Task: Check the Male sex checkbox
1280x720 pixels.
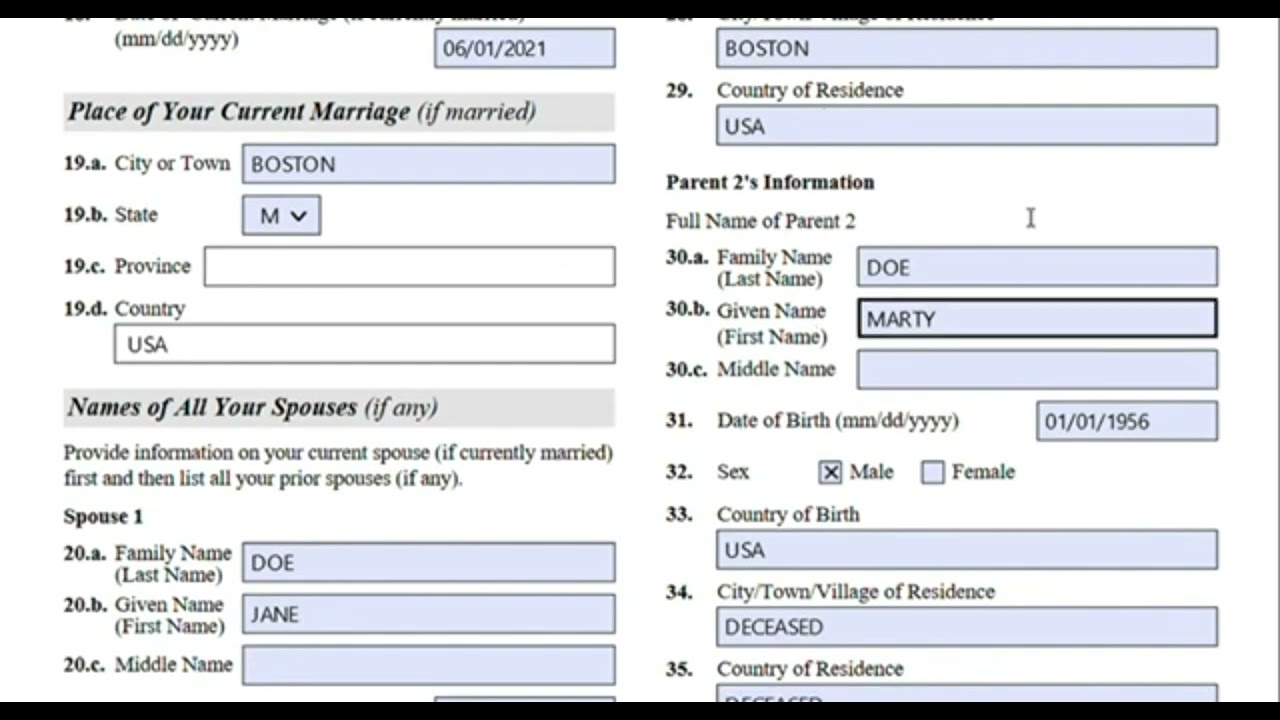Action: click(x=831, y=472)
